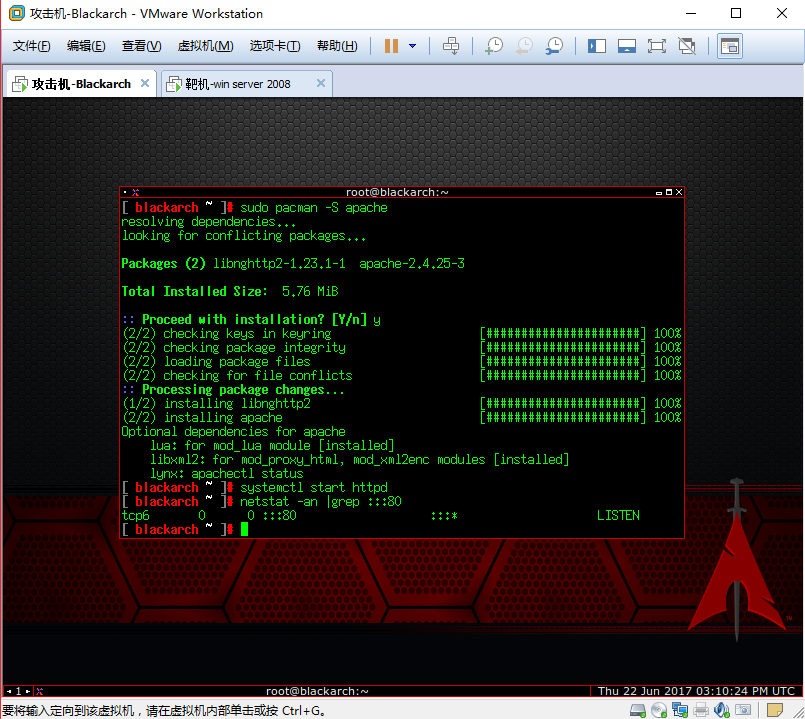805x719 pixels.
Task: Click the 'checking keys in keyring' progress bar
Action: click(x=562, y=334)
